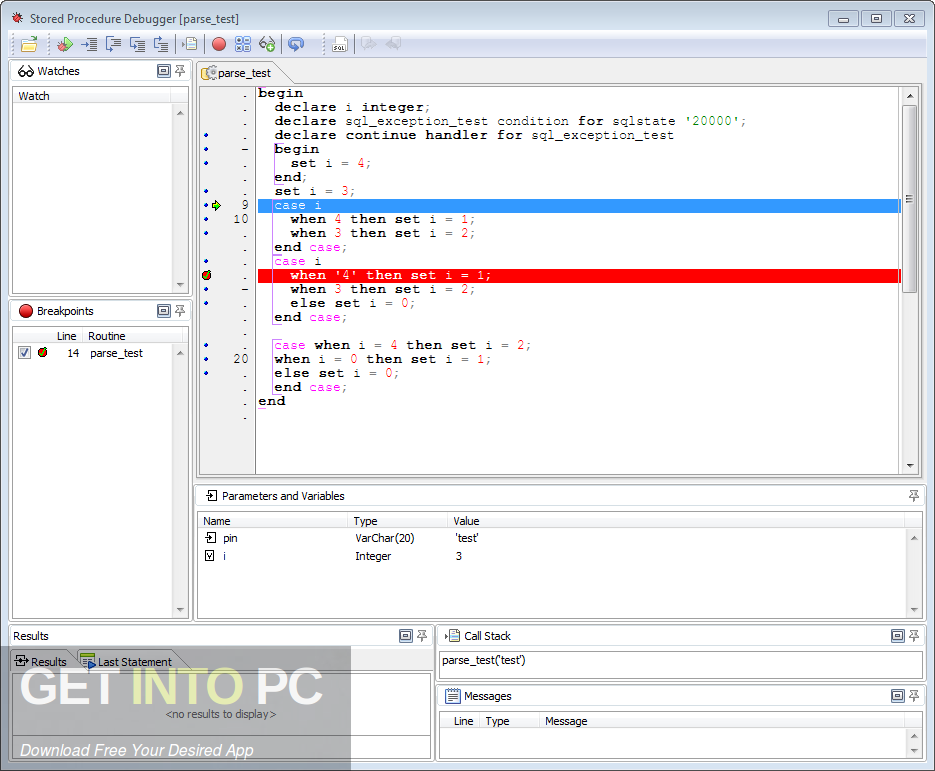Click the grayed forward arrow toolbar icon
Screen dimensions: 935x771
pos(369,44)
